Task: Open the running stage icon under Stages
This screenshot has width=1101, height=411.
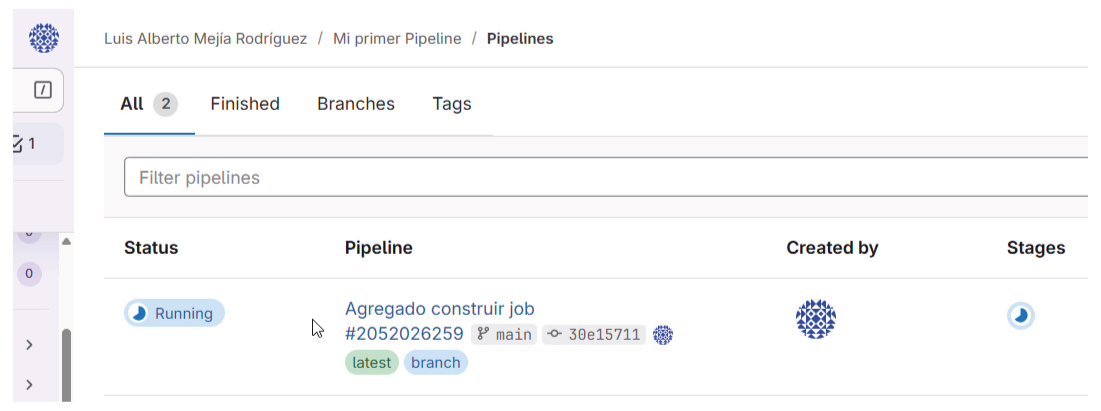Action: (1020, 316)
